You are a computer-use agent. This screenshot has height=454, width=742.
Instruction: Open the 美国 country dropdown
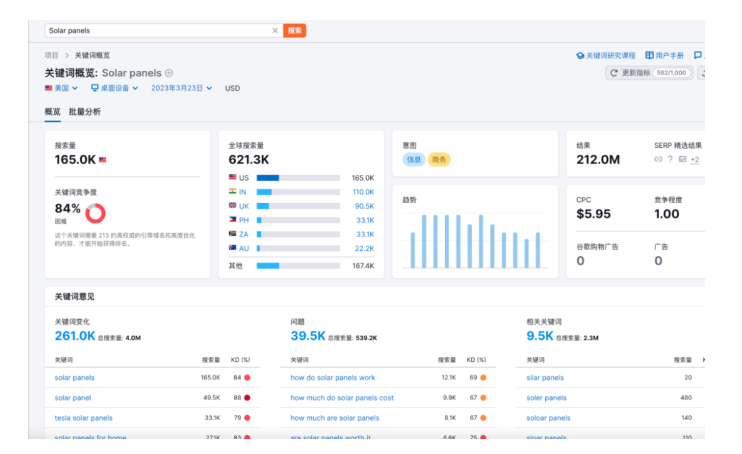(x=61, y=88)
